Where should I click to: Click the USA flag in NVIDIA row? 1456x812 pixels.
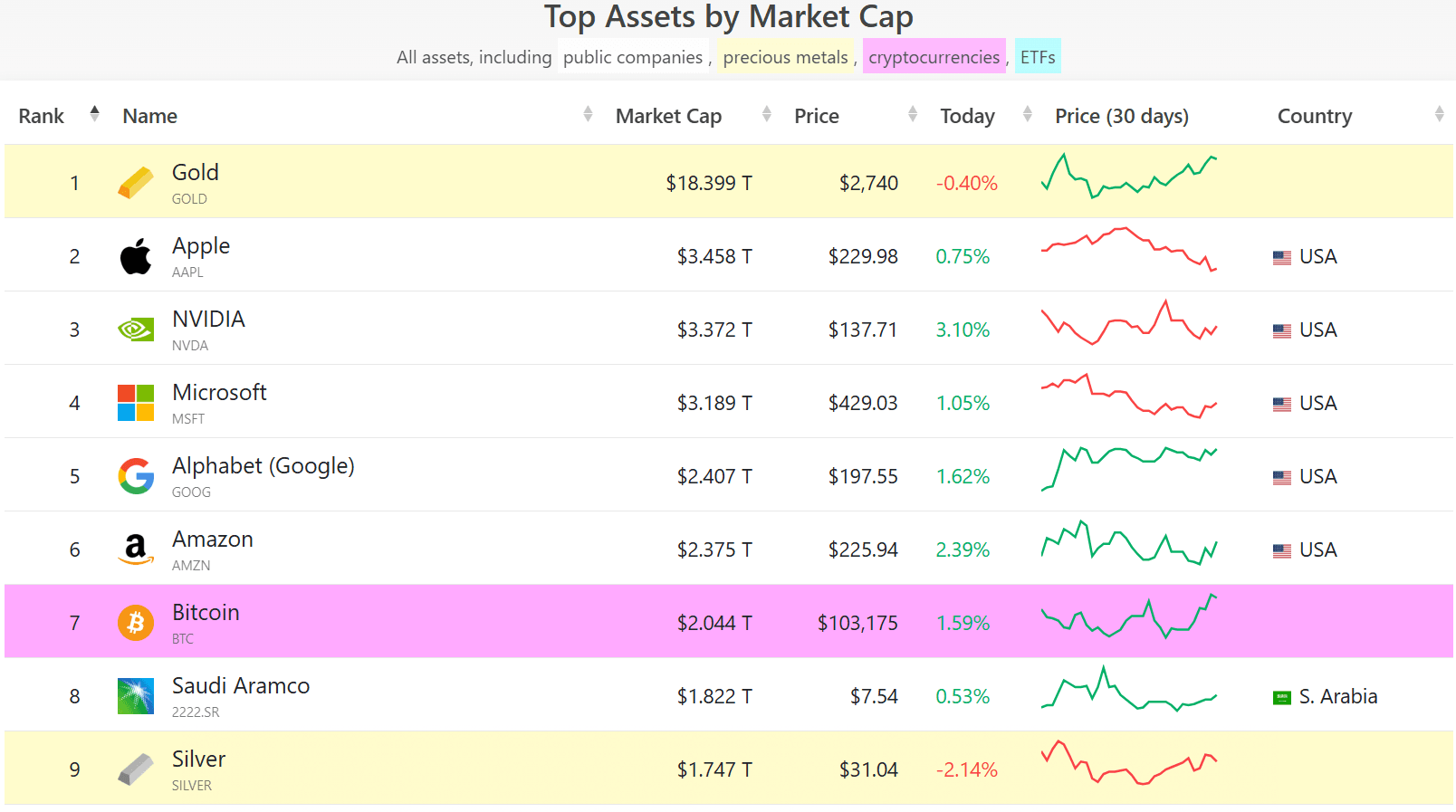click(1282, 330)
